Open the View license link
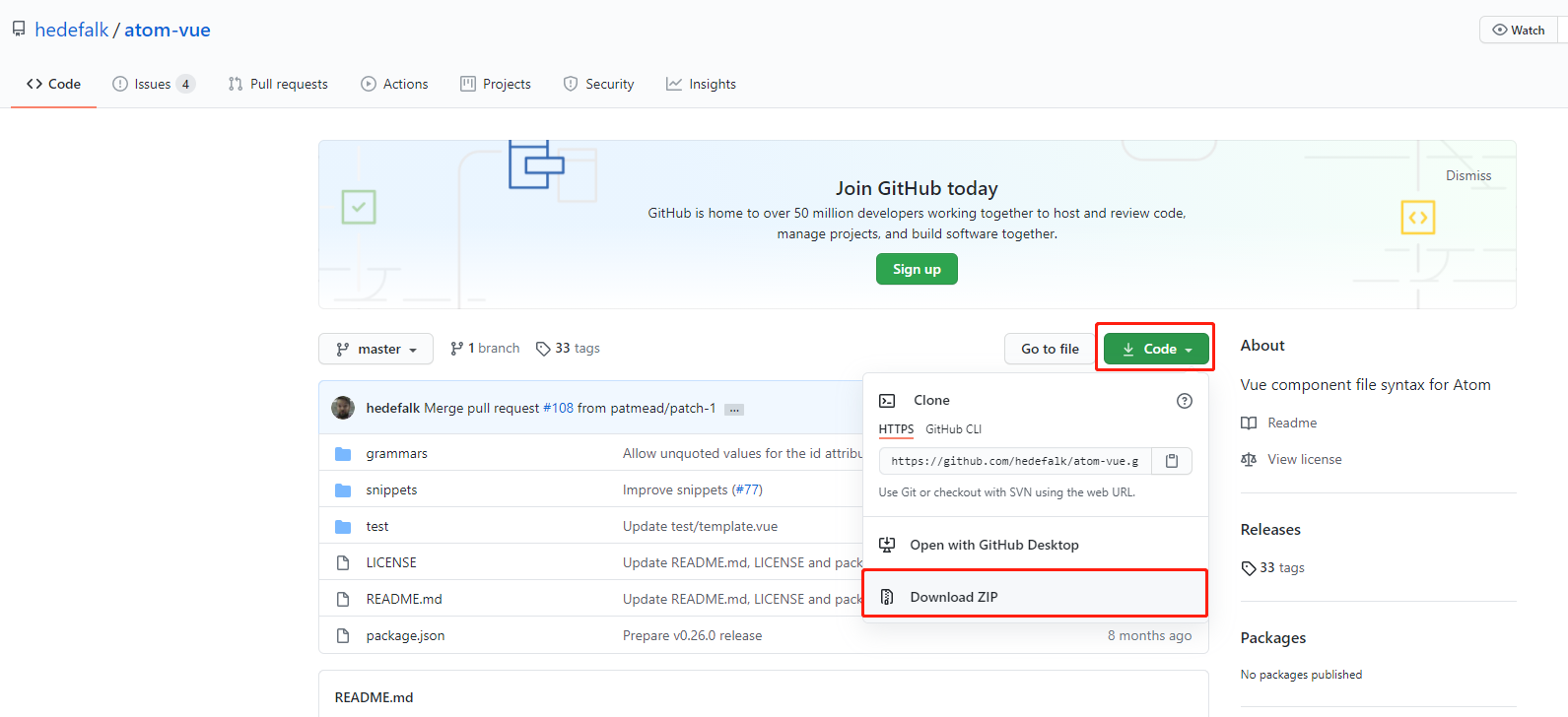This screenshot has height=717, width=1568. point(1304,459)
